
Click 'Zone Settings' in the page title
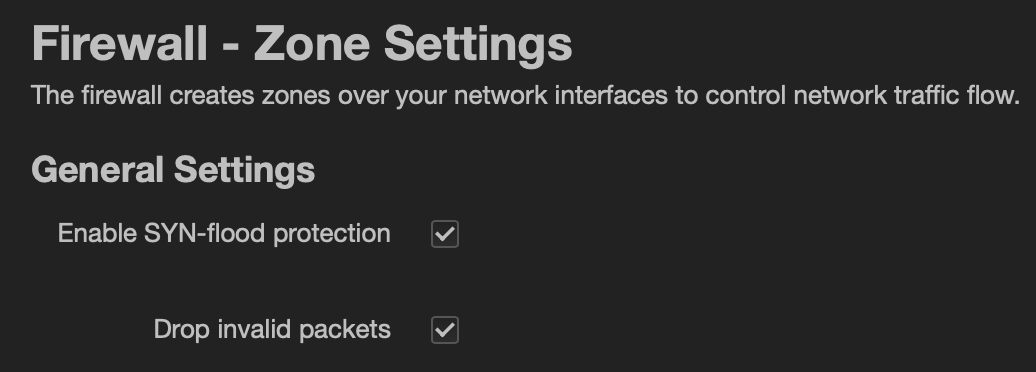click(413, 46)
